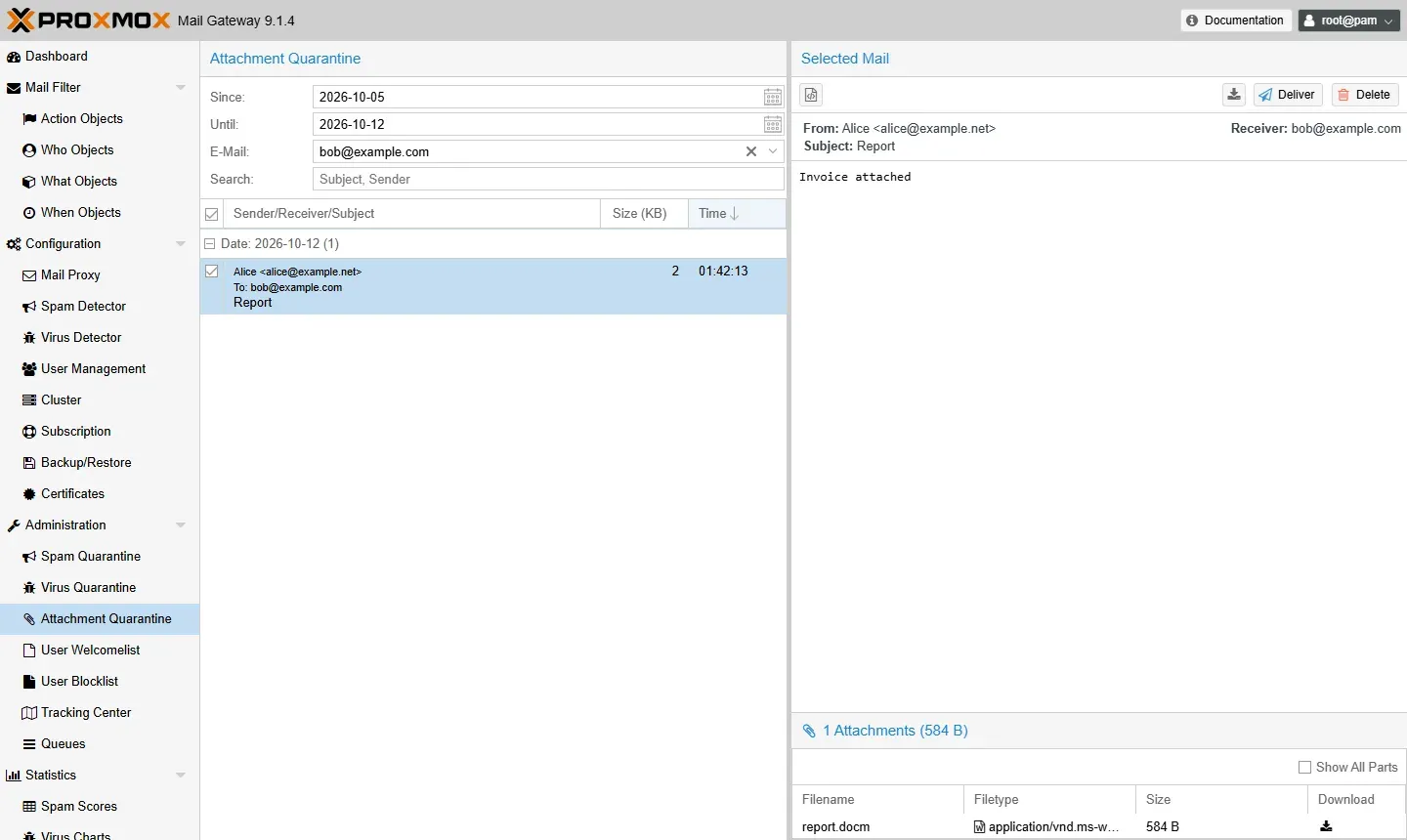Open the Until date calendar picker

(x=773, y=124)
